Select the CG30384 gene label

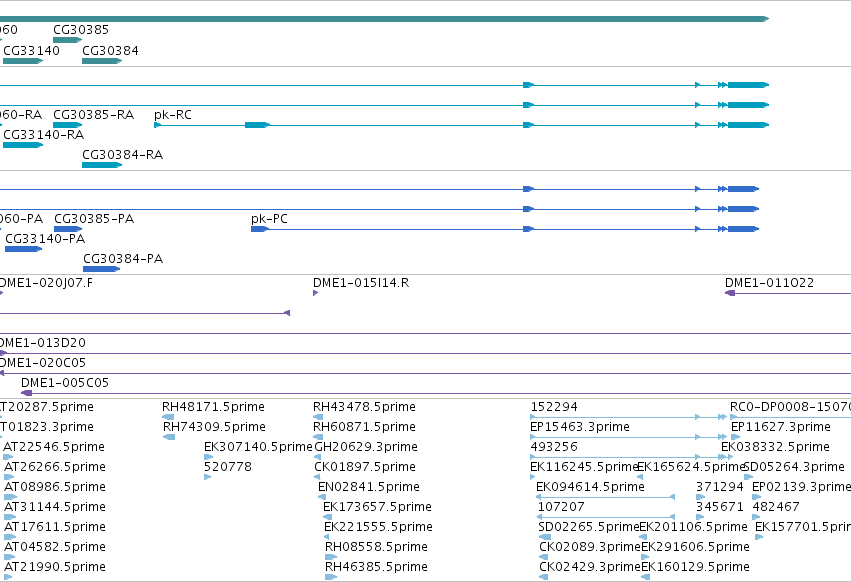[110, 51]
